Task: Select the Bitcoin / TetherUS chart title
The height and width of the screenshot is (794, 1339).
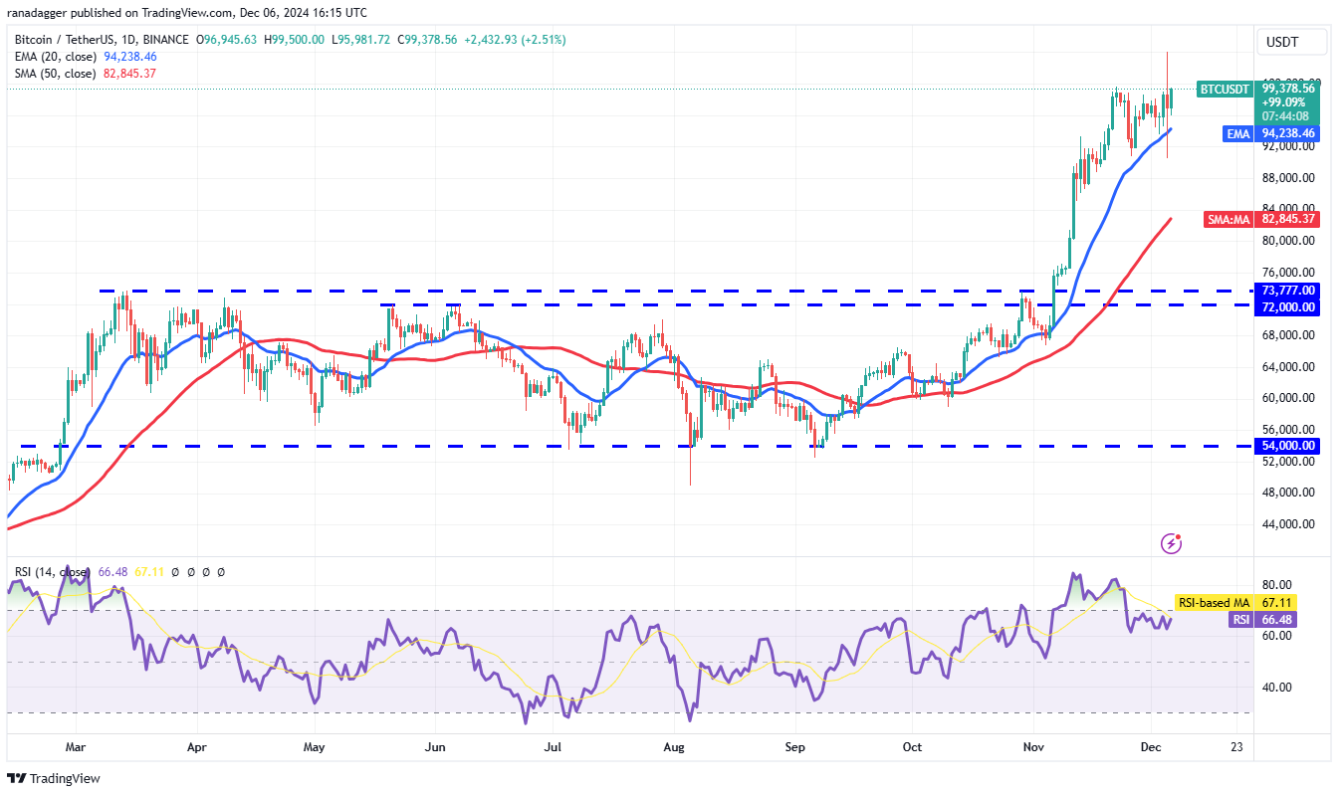Action: 102,40
